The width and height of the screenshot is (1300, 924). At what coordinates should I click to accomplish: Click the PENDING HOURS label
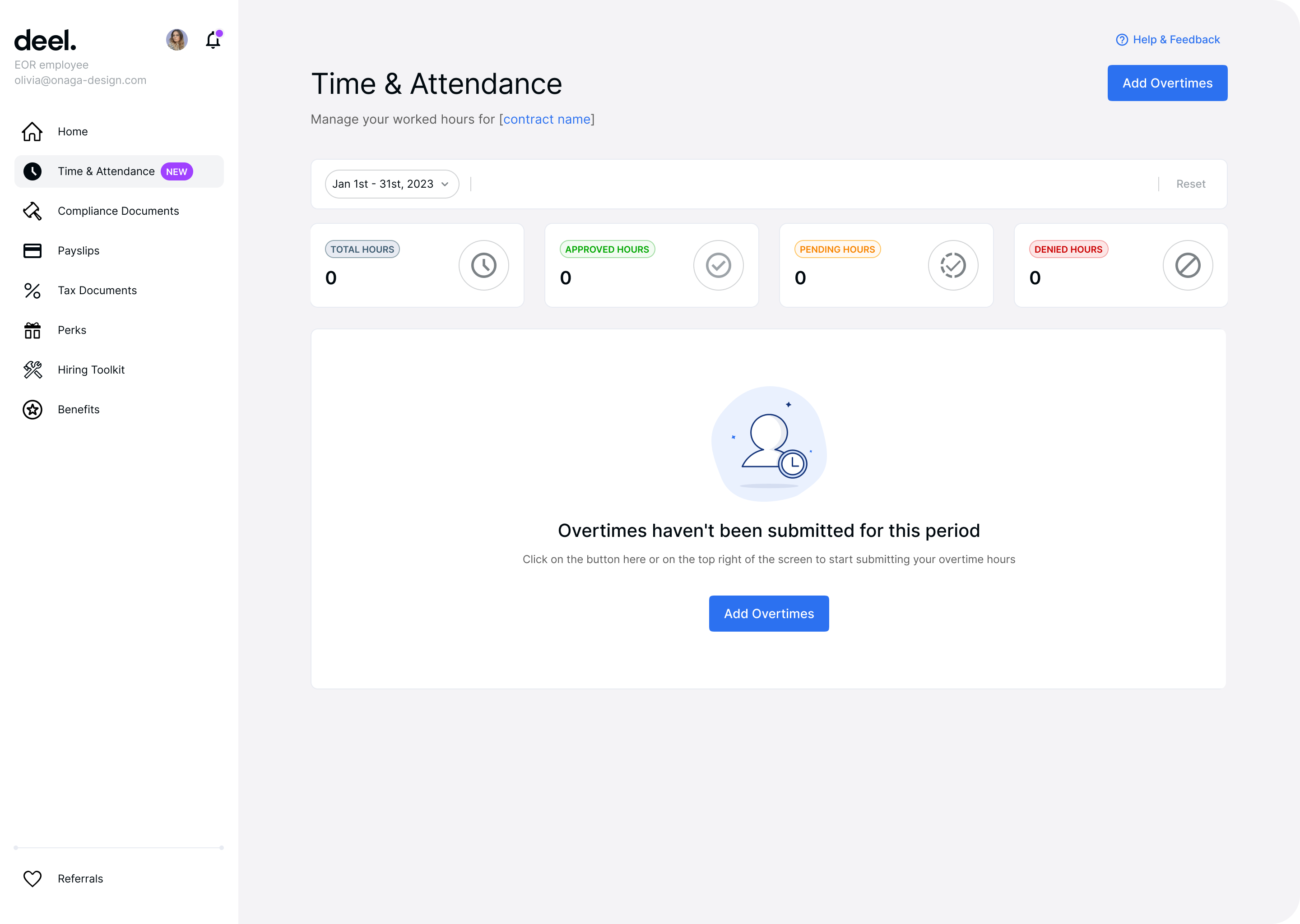837,249
